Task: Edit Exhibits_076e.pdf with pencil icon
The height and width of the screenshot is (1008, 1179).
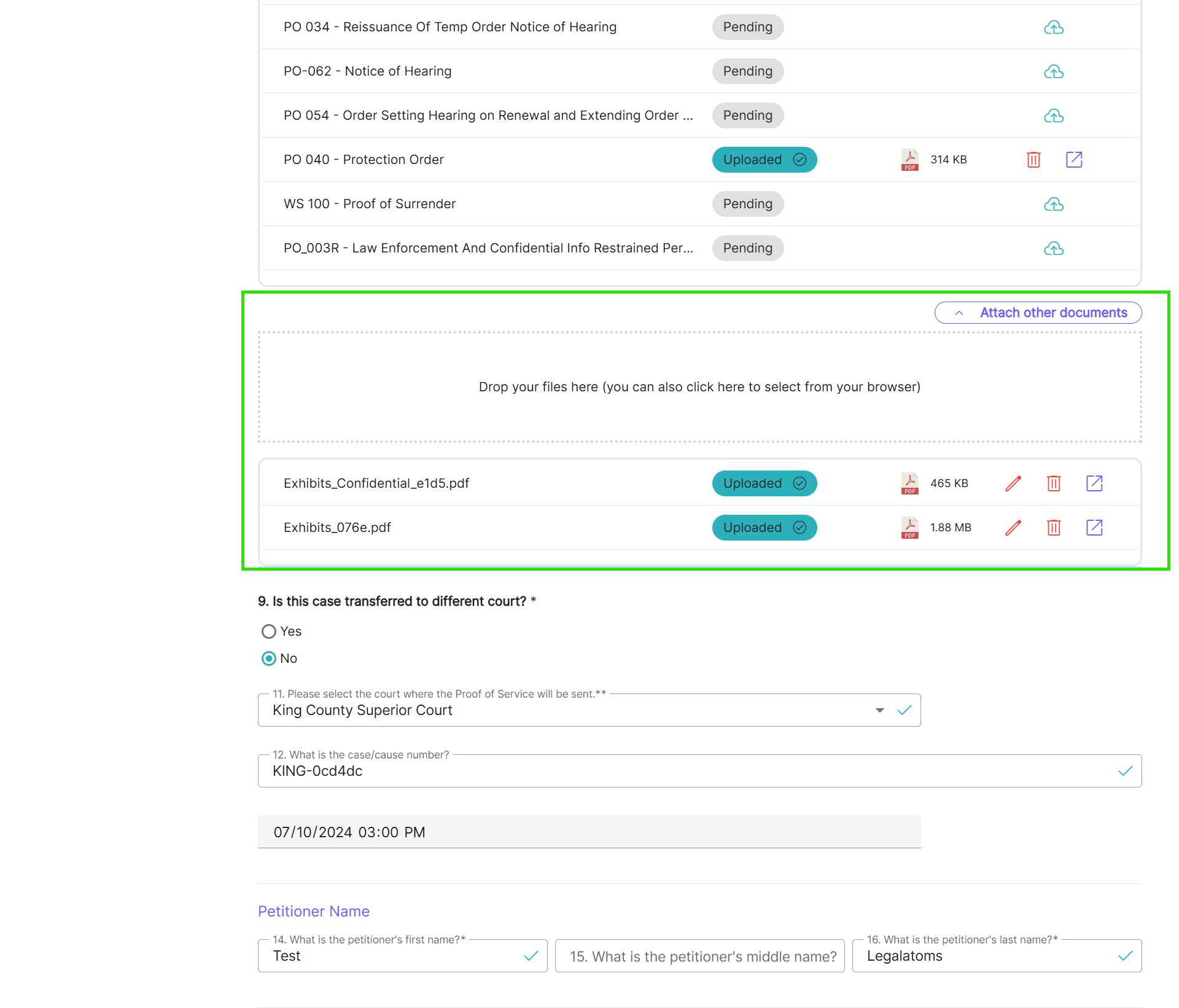Action: tap(1013, 528)
